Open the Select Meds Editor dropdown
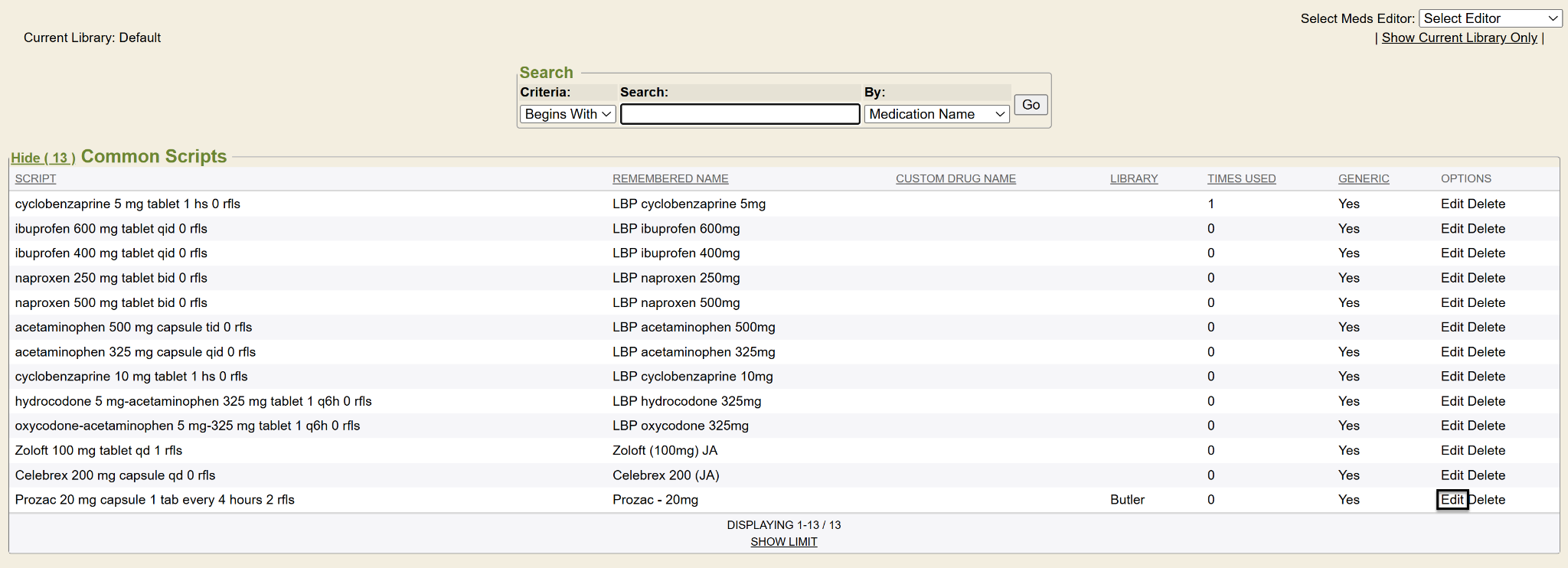1568x568 pixels. (x=1490, y=18)
